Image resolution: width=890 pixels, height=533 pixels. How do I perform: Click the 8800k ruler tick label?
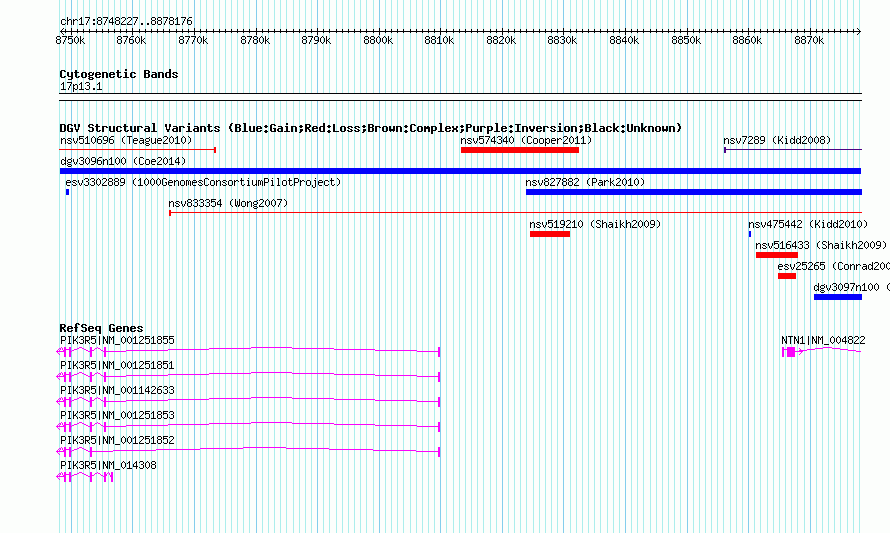click(378, 40)
